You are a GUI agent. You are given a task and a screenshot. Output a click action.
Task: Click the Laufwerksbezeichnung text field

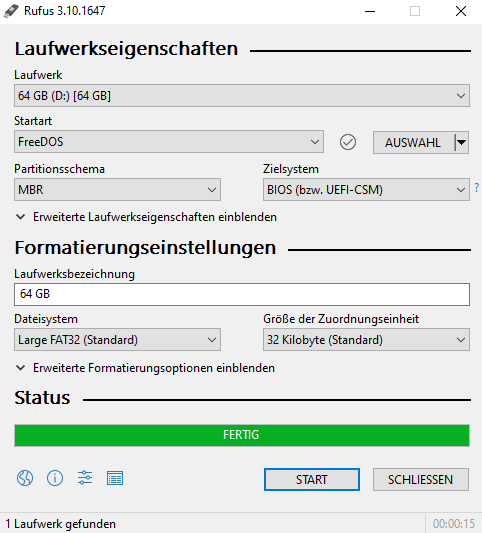tap(242, 294)
